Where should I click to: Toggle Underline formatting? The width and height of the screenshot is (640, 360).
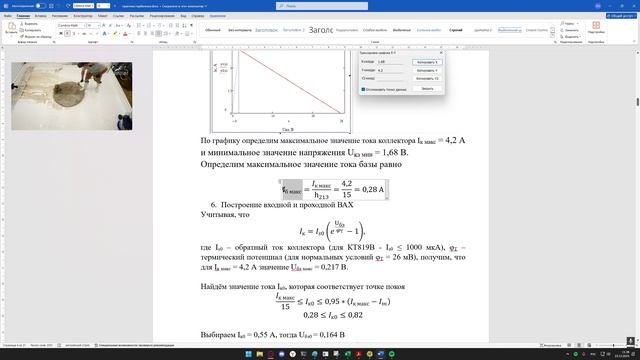[74, 33]
